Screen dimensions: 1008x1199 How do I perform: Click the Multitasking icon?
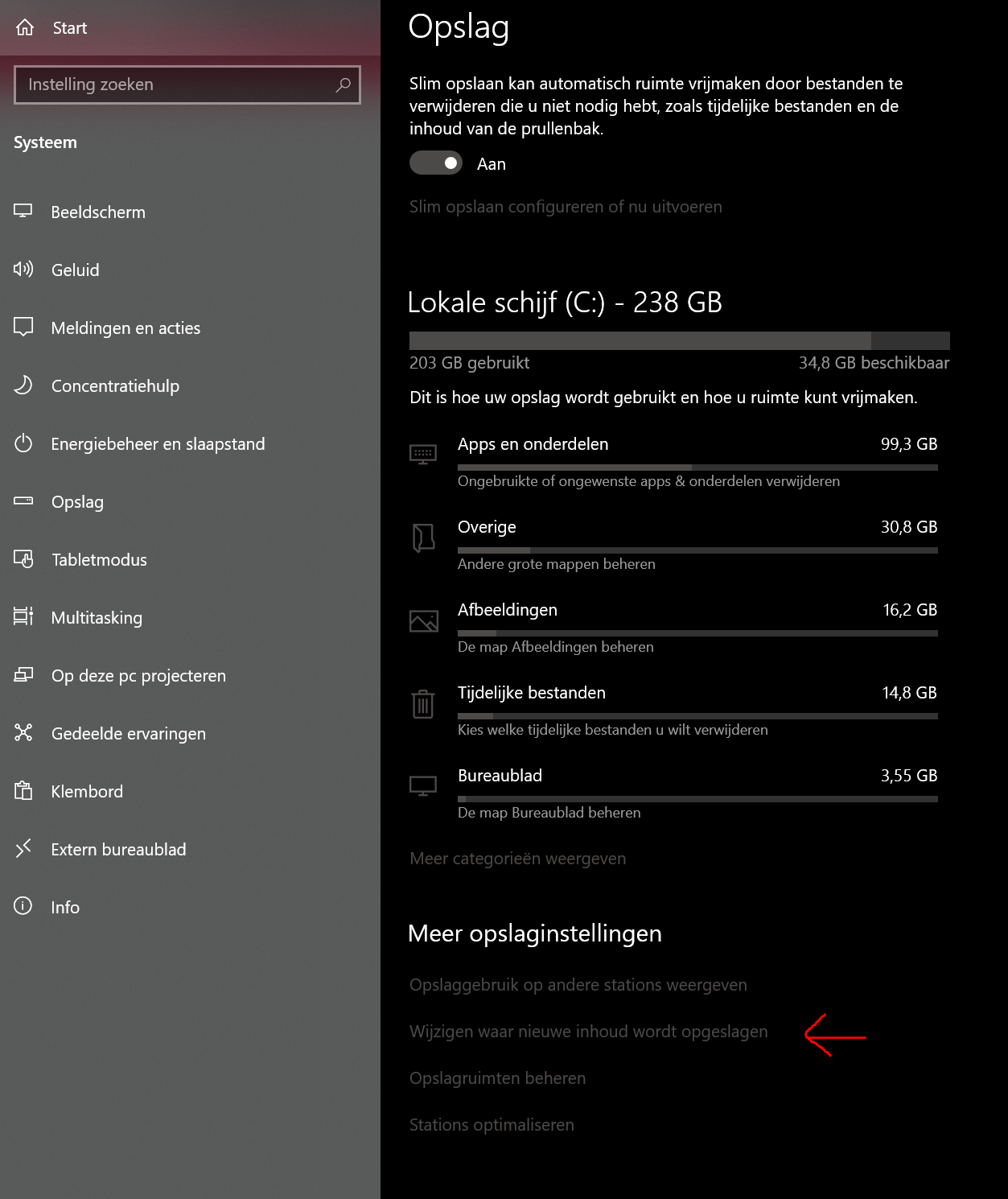(x=23, y=616)
